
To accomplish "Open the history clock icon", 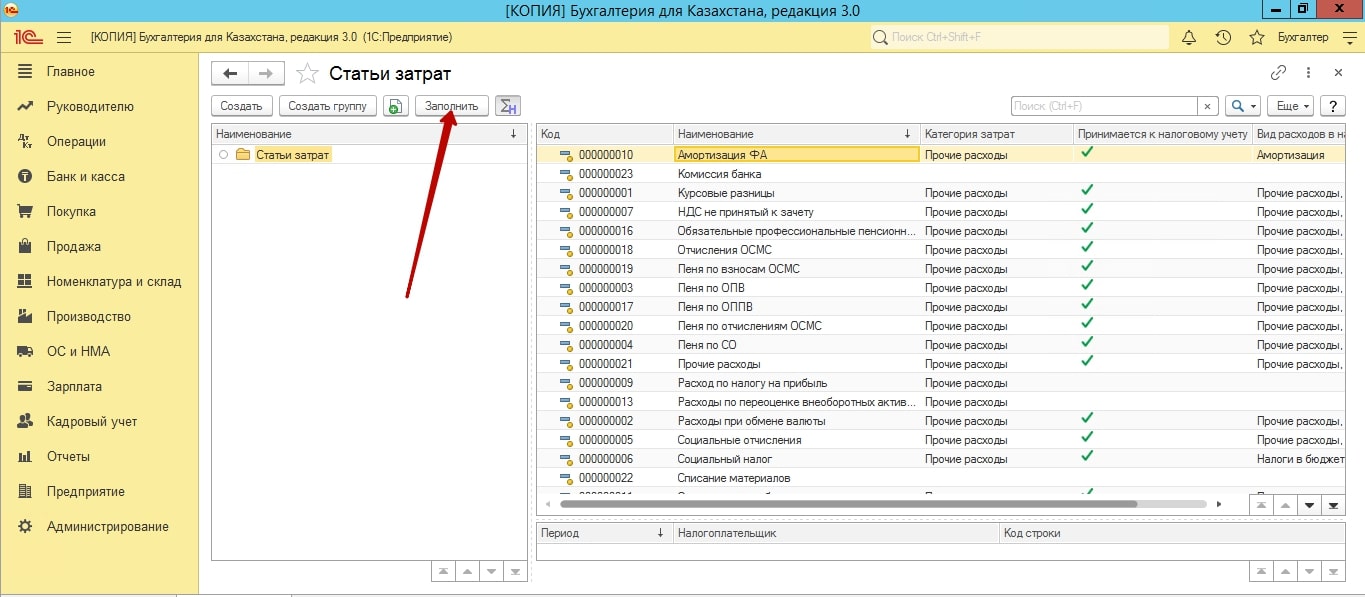I will [1223, 37].
